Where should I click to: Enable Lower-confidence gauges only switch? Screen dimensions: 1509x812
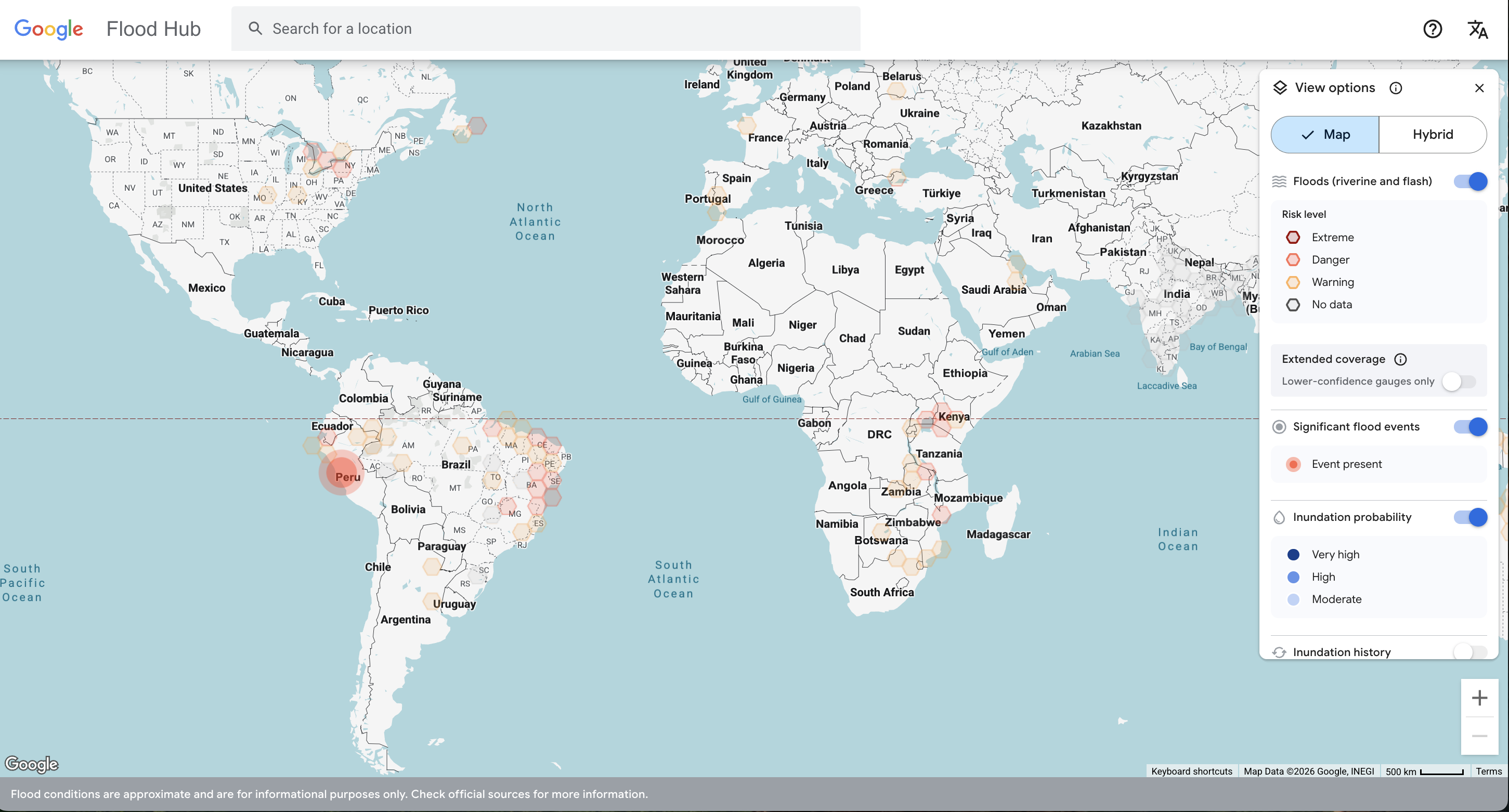(x=1459, y=381)
